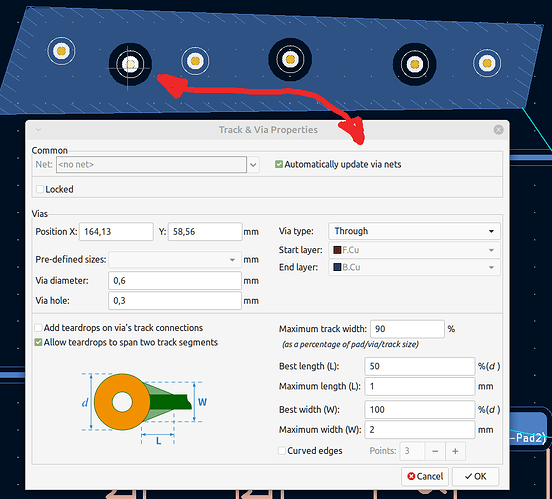Decrease curved edge points with minus button

click(435, 451)
